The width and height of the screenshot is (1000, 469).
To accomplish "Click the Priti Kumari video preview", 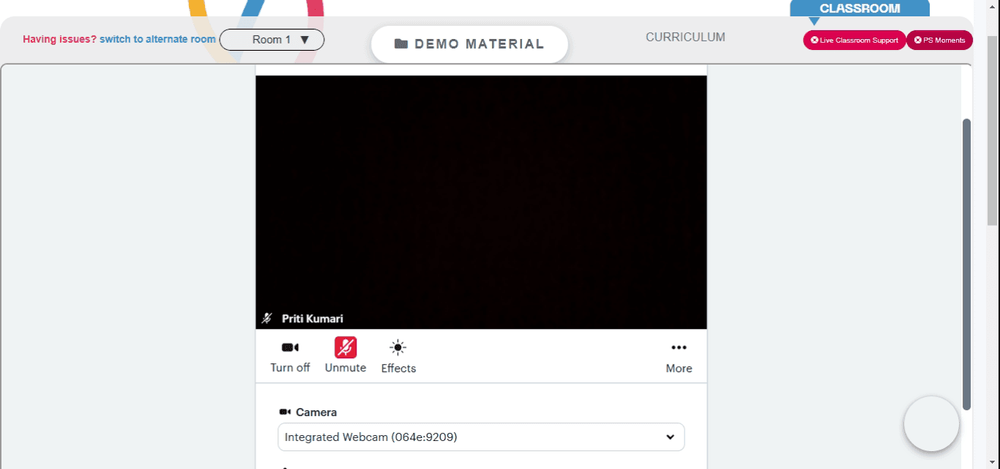I will coord(481,202).
